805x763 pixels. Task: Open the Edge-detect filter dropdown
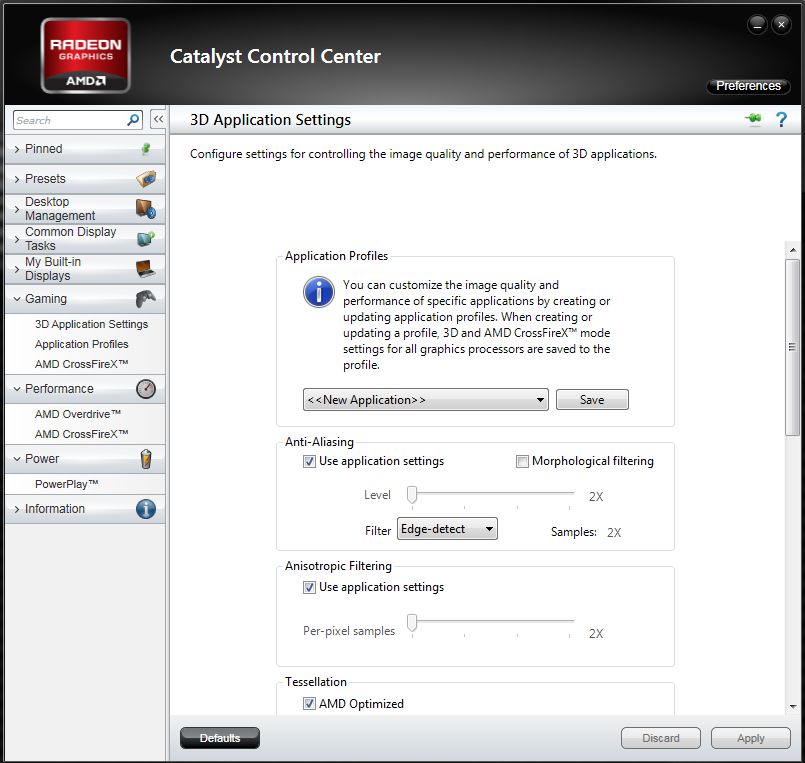pyautogui.click(x=447, y=529)
